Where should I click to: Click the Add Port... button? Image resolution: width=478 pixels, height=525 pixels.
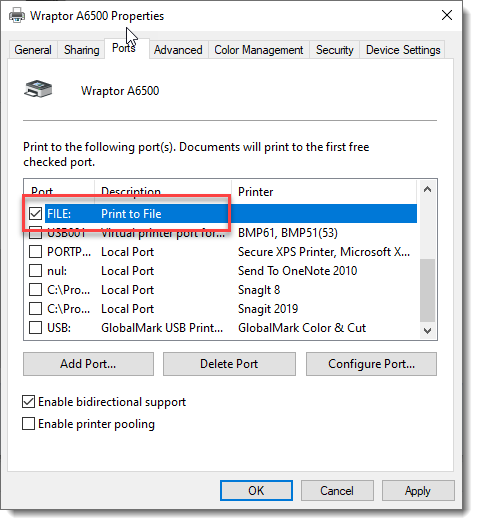coord(88,364)
